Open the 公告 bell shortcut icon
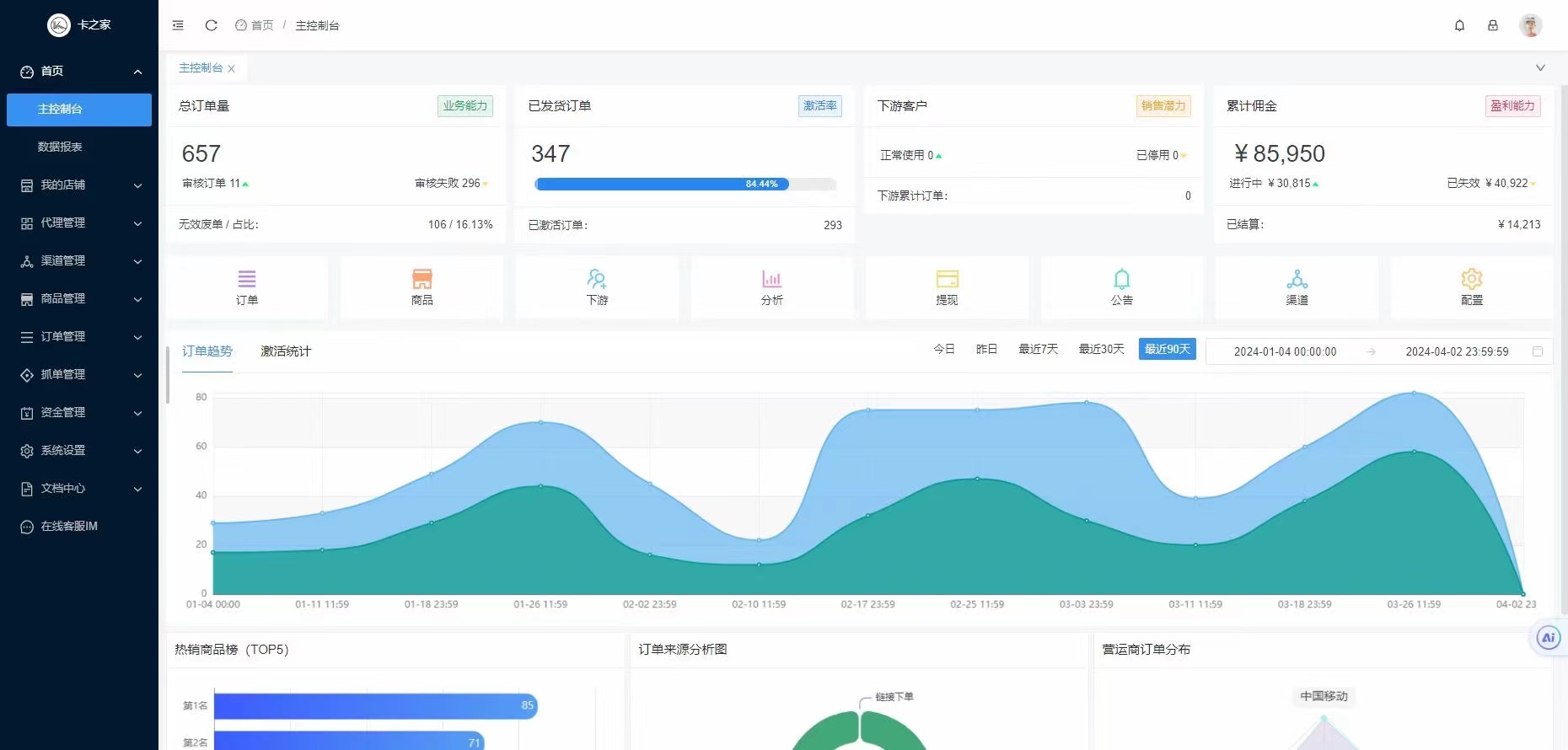 1122,278
